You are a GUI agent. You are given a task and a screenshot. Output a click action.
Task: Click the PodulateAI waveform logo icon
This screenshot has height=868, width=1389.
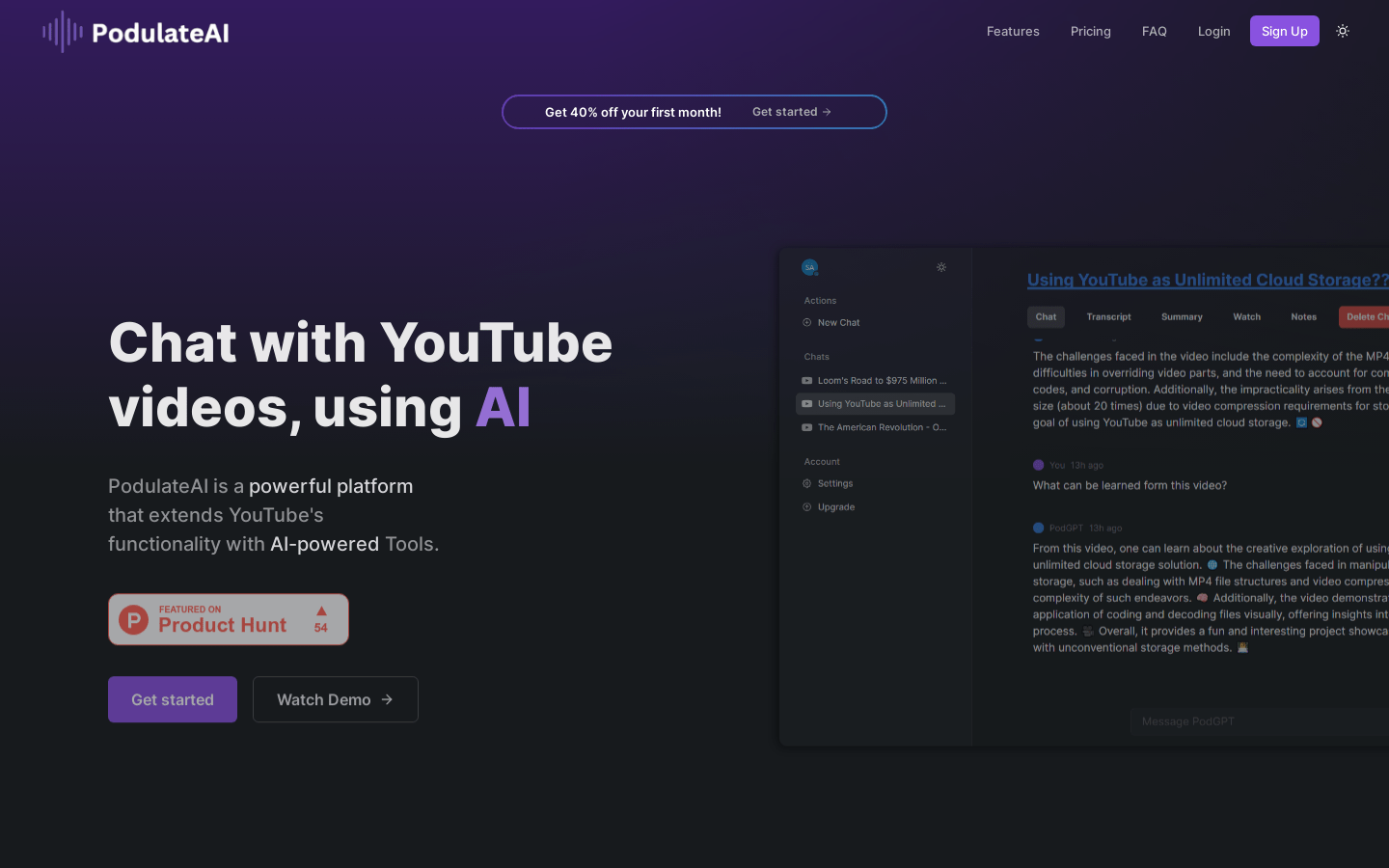pyautogui.click(x=63, y=32)
